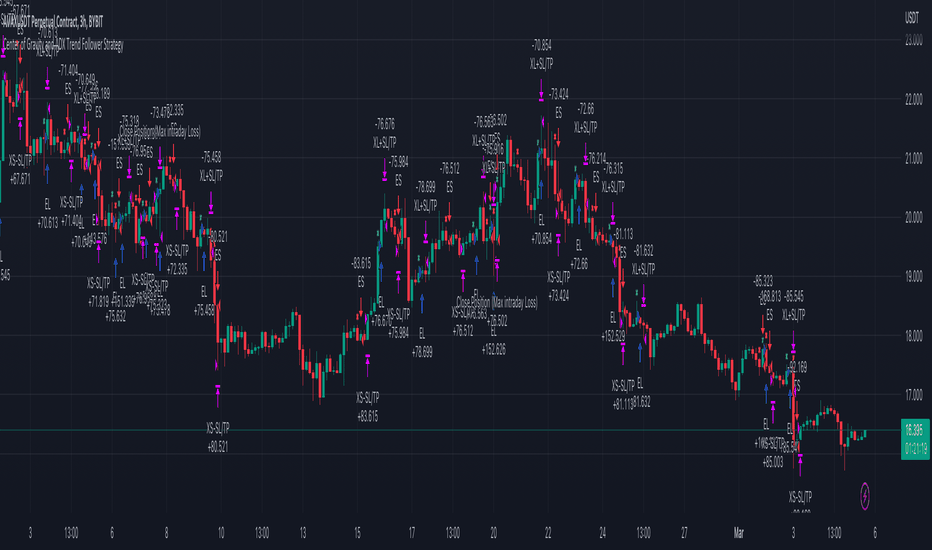
Task: Click the -75.458 trade label
Action: coord(211,158)
